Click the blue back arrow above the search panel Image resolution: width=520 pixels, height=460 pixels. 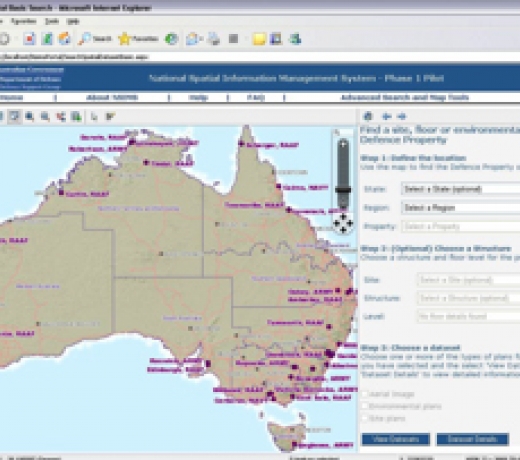[386, 116]
